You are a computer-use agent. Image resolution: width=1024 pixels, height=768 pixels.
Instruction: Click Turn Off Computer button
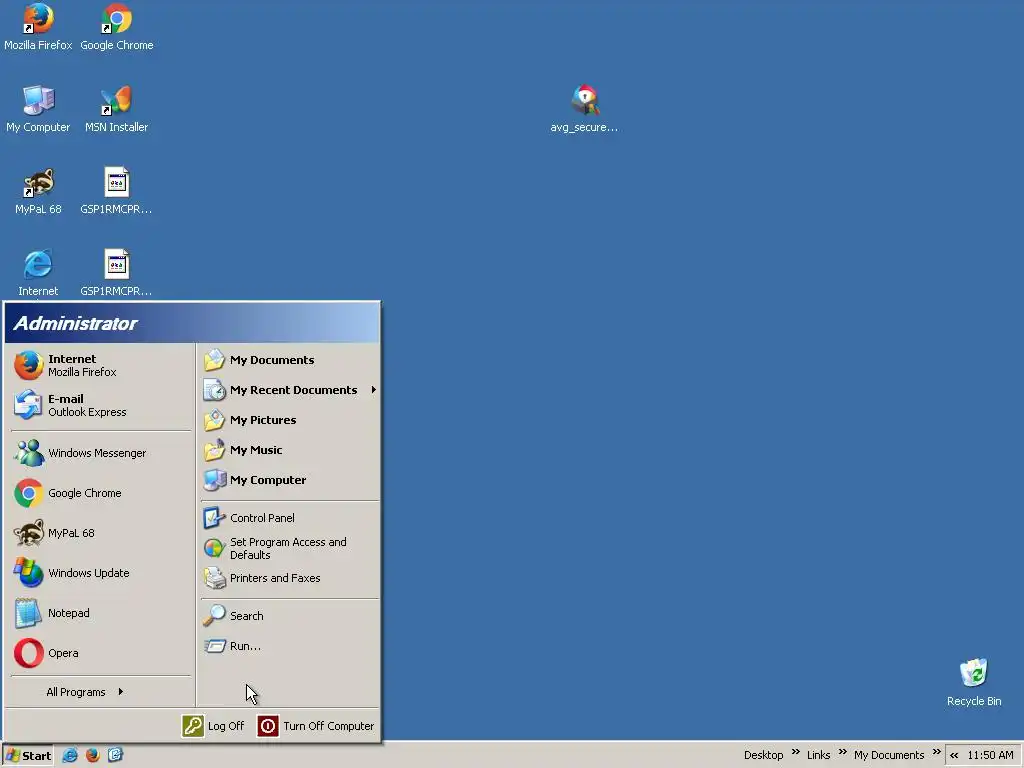pyautogui.click(x=316, y=726)
